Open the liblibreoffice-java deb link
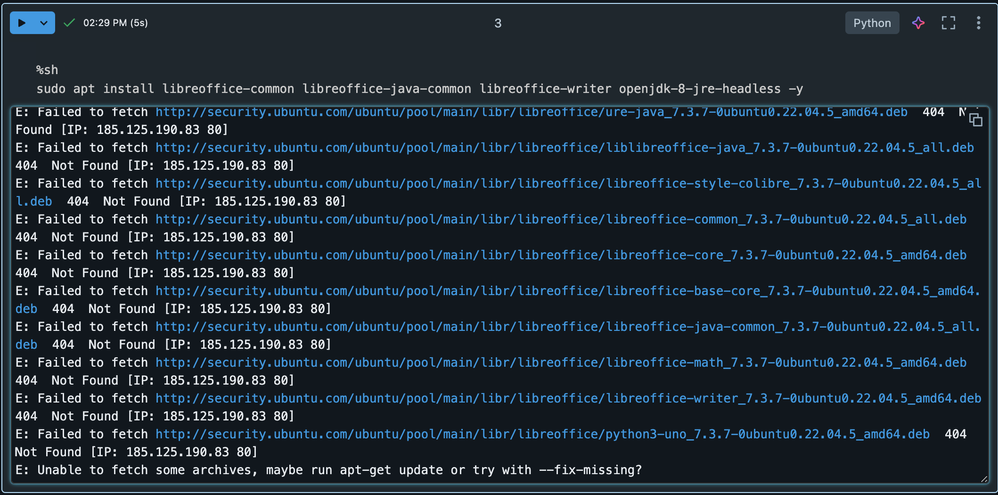The height and width of the screenshot is (495, 998). point(564,148)
